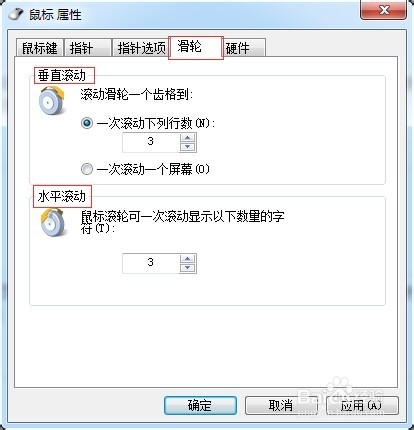Click the horizontal scroll wheel icon
Viewport: 414px width, 430px height.
click(53, 222)
